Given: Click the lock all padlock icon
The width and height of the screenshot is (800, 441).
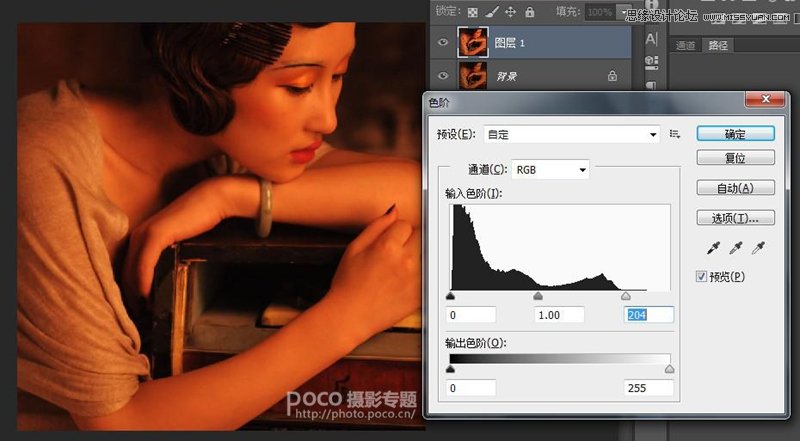Looking at the screenshot, I should [530, 12].
